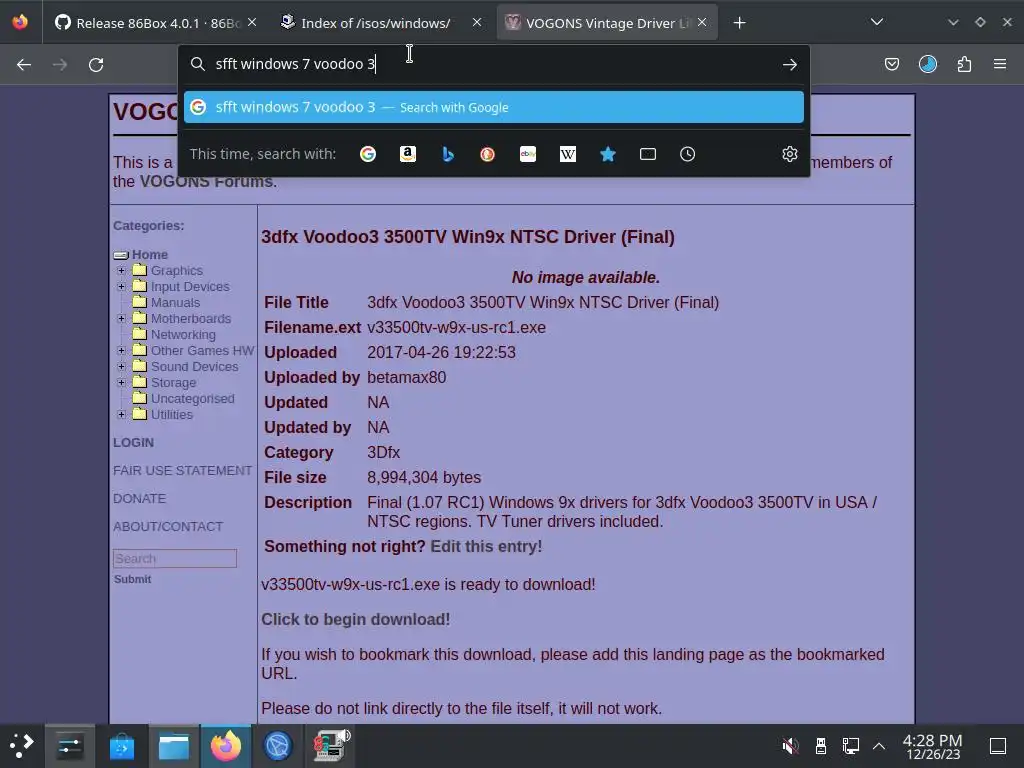Search open tabs icon

click(648, 154)
